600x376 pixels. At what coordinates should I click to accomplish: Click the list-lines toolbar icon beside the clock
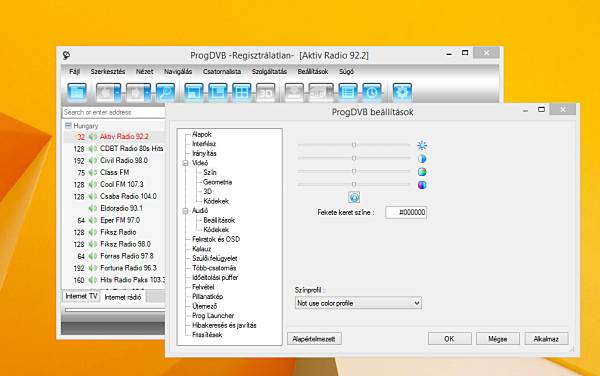[x=348, y=92]
